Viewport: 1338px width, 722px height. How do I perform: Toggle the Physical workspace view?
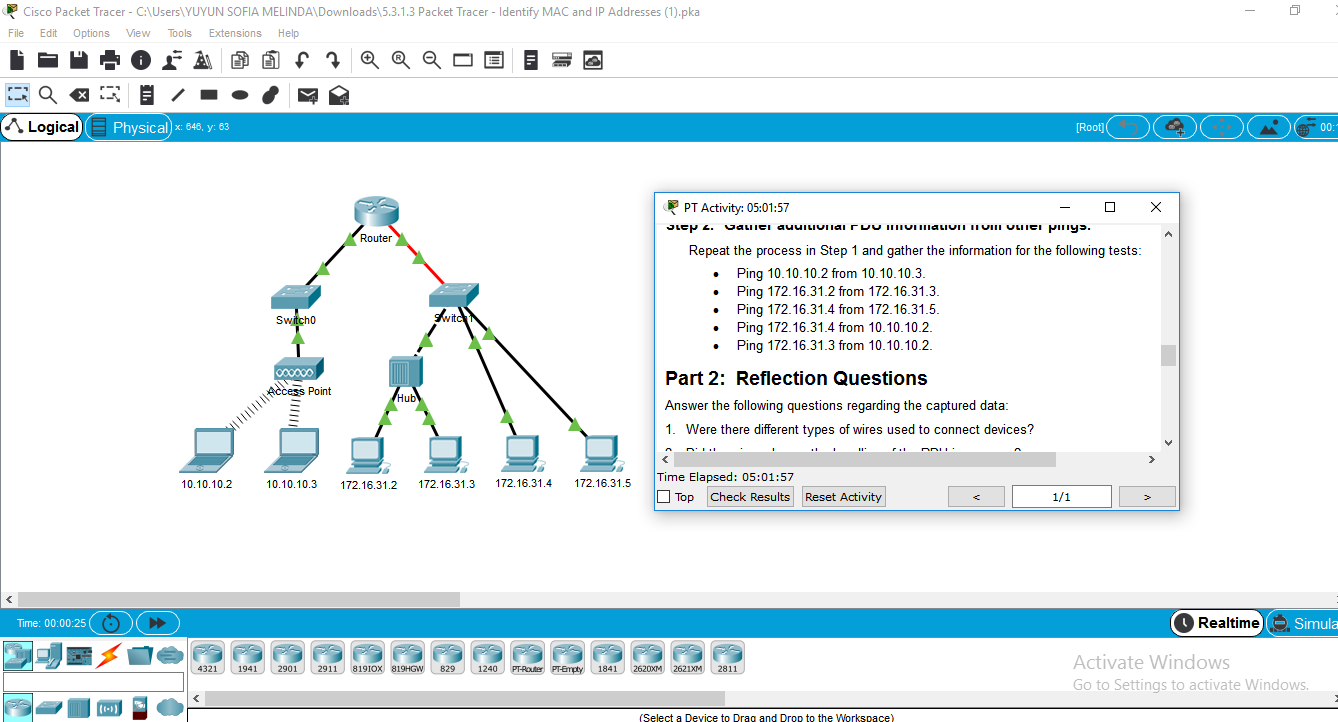128,126
